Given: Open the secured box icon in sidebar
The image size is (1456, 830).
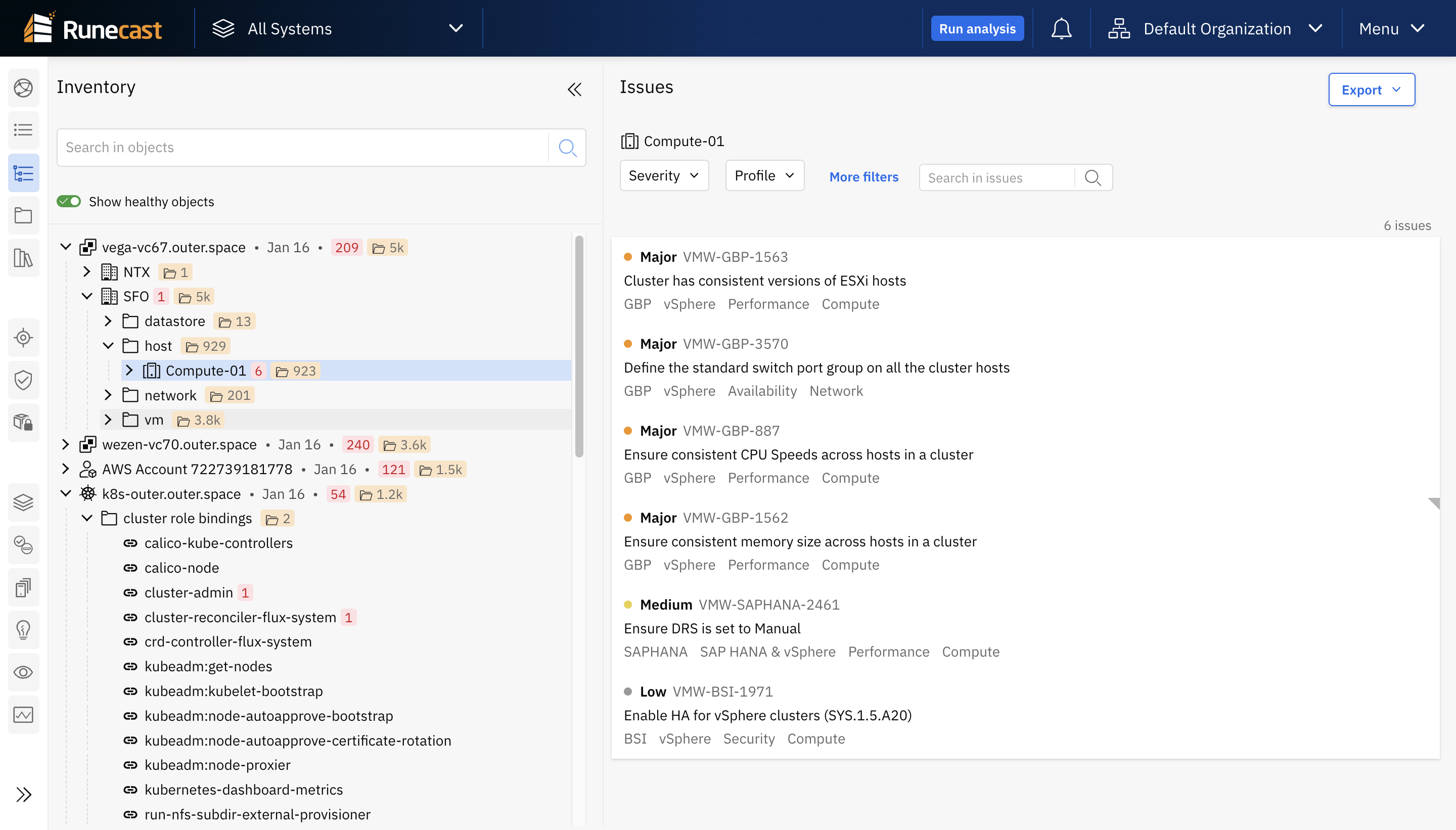Looking at the screenshot, I should 23,423.
